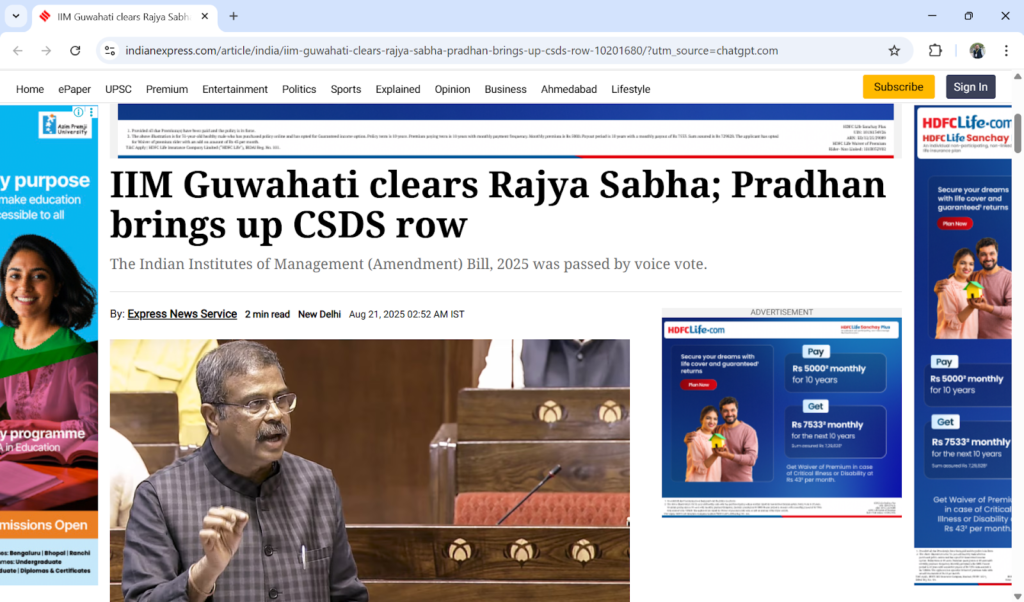Click the ad info icon on Azim Premji ad

click(79, 112)
